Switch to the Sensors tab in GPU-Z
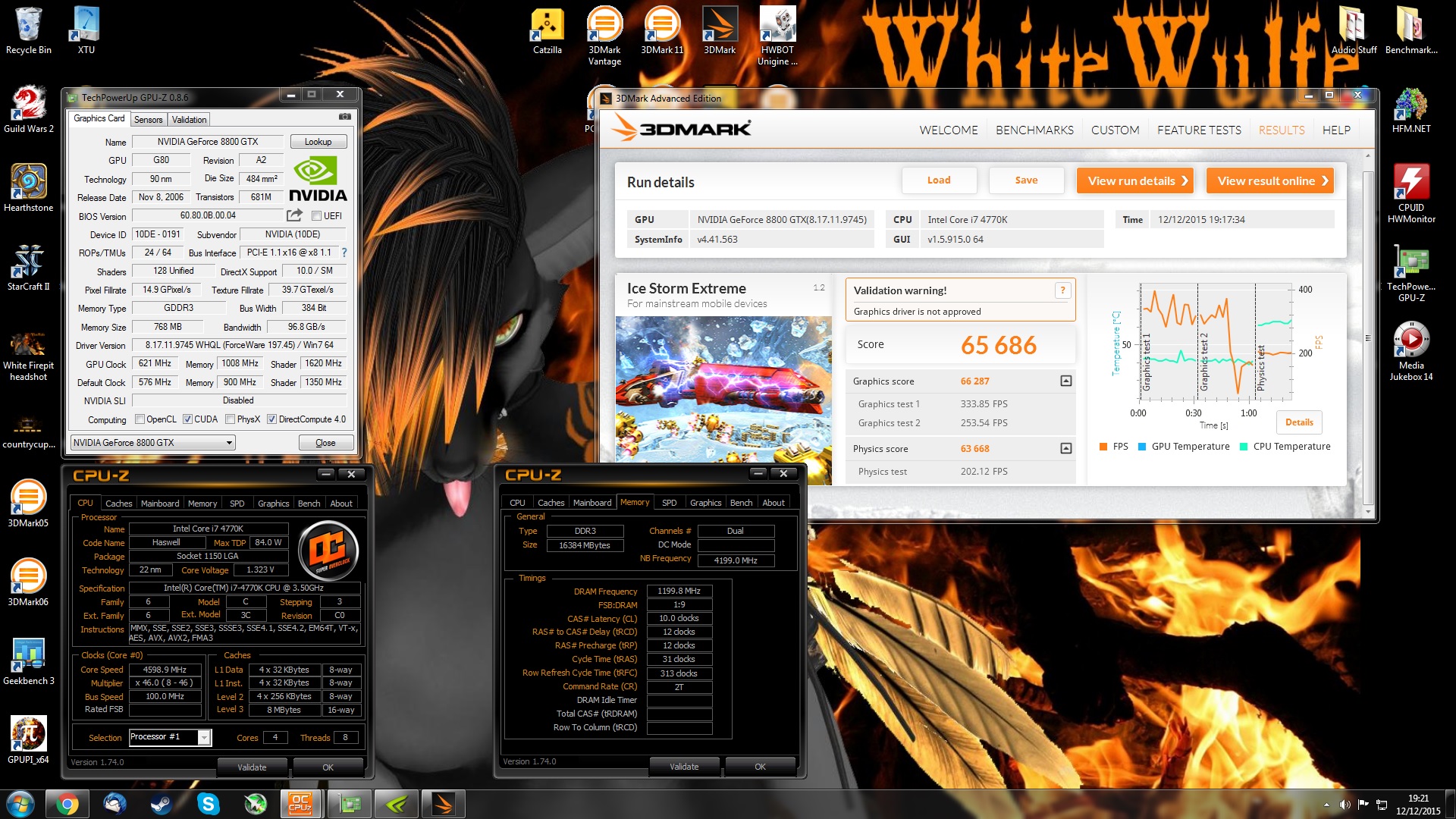Viewport: 1456px width, 819px height. 148,120
